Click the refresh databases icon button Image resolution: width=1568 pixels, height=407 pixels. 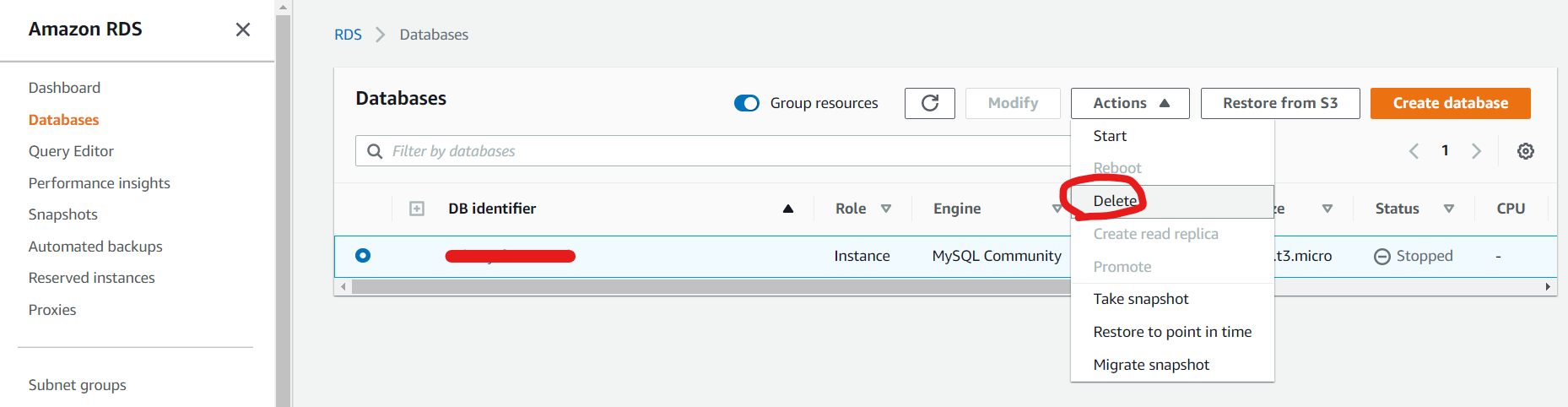[930, 103]
